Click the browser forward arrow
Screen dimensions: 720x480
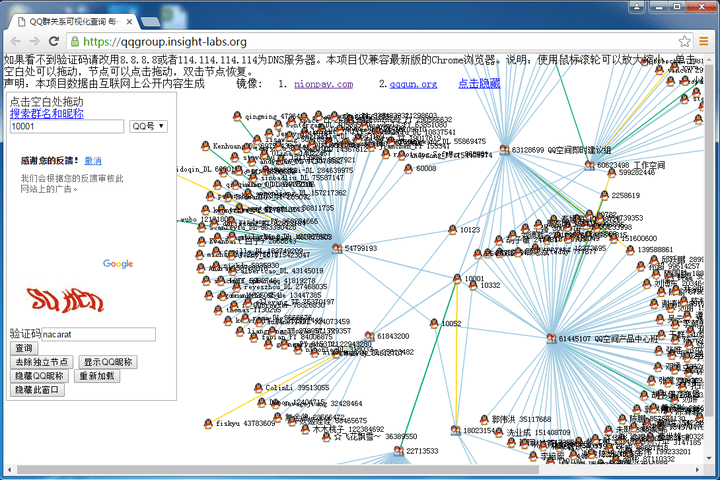[x=34, y=41]
